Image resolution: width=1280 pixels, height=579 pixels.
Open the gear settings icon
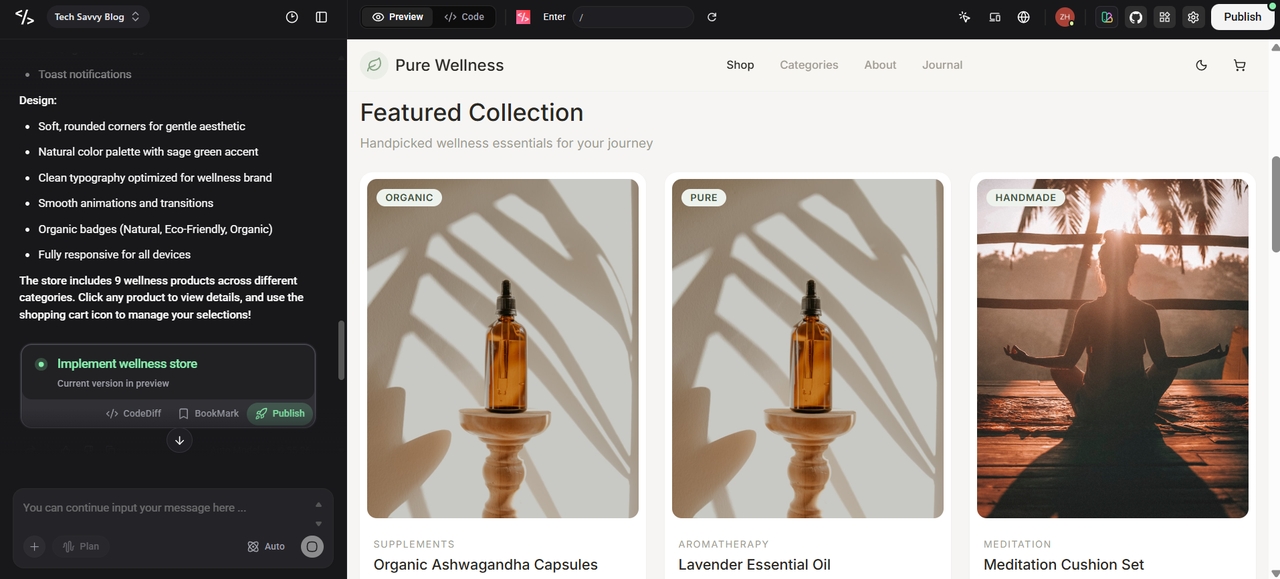pyautogui.click(x=1193, y=17)
